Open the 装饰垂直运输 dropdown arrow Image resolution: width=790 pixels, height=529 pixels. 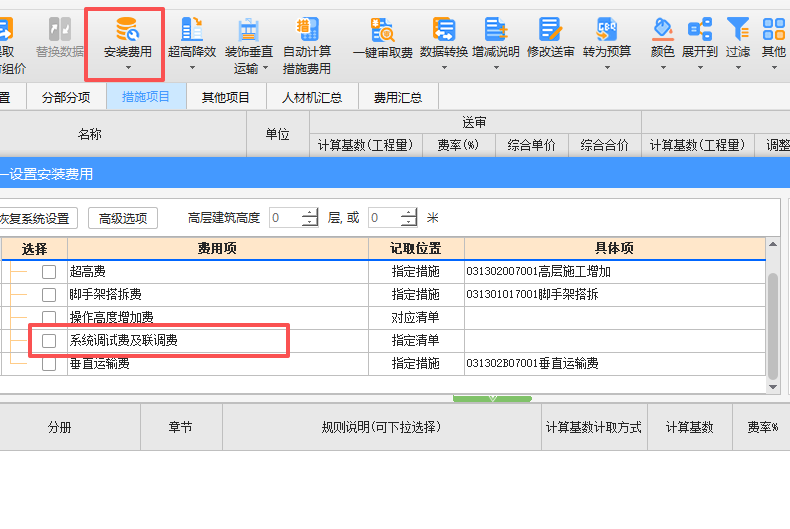266,68
